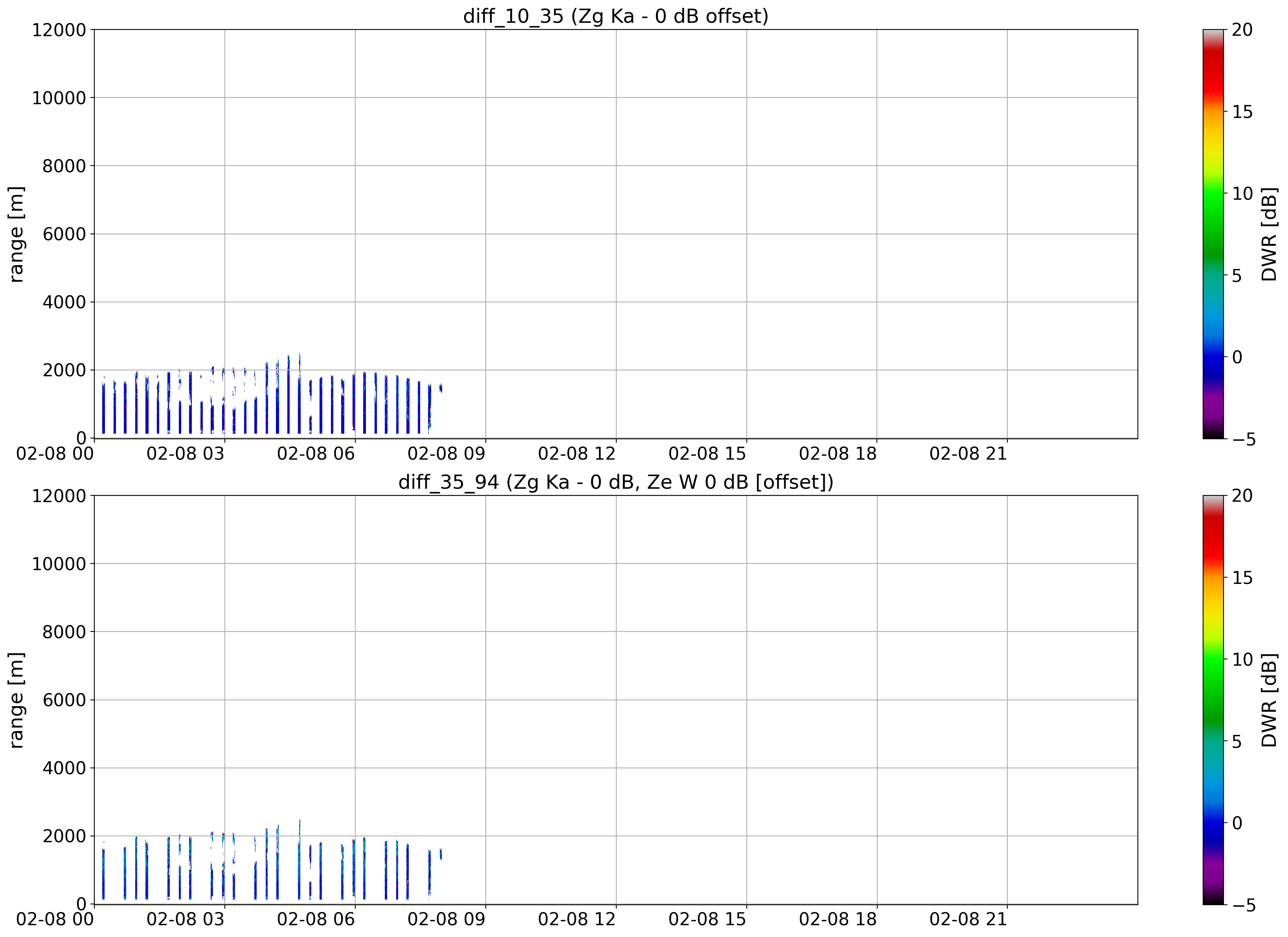
Task: Click the bottom plot's '02-08 00' x-axis label
Action: click(x=55, y=919)
